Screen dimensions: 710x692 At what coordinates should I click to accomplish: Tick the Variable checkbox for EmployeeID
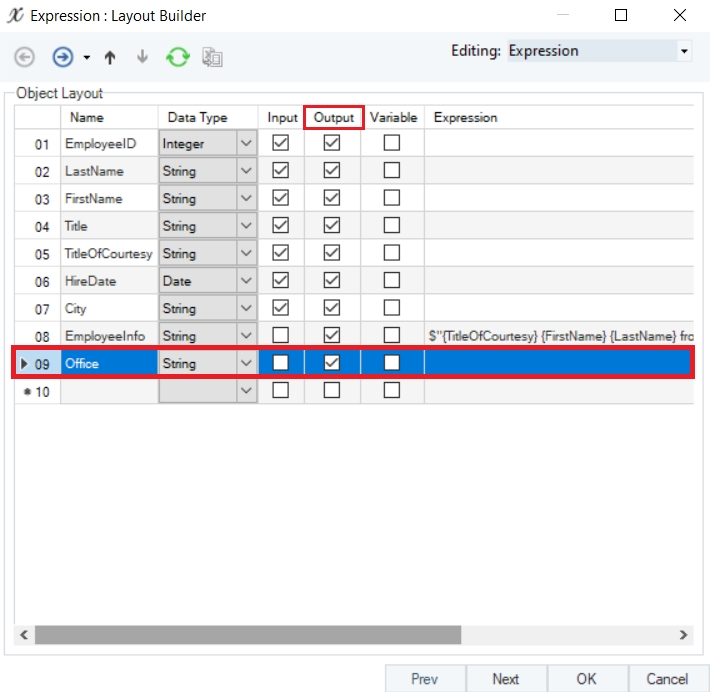click(x=392, y=143)
